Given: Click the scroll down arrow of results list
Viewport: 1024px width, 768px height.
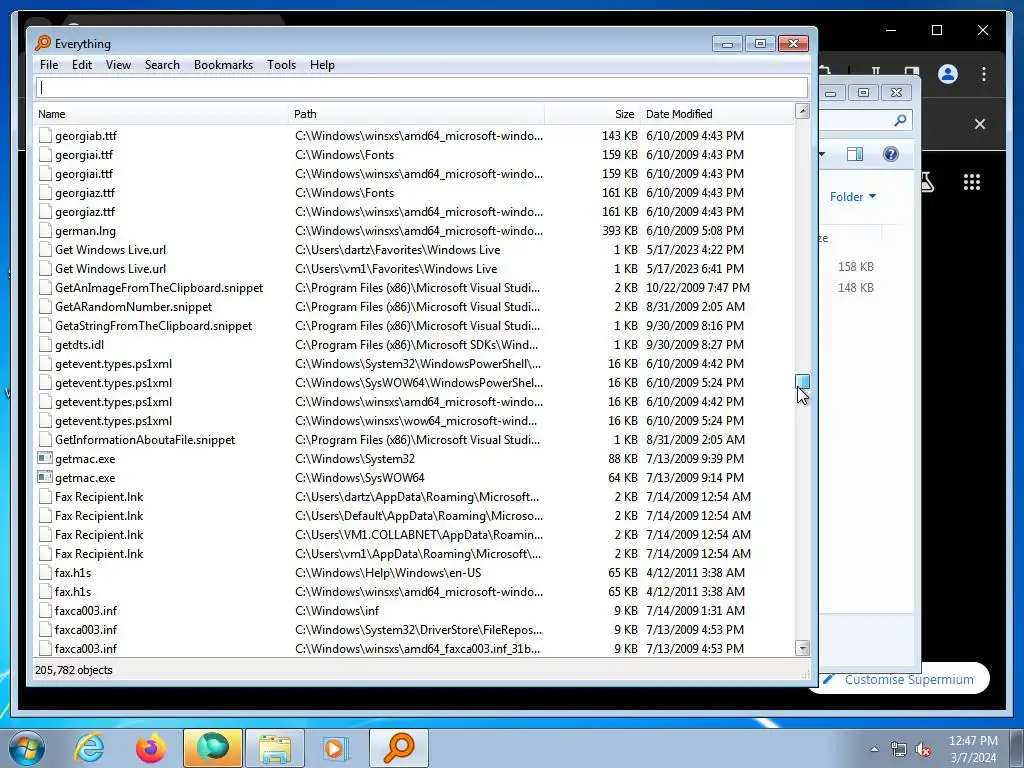Looking at the screenshot, I should click(x=803, y=648).
